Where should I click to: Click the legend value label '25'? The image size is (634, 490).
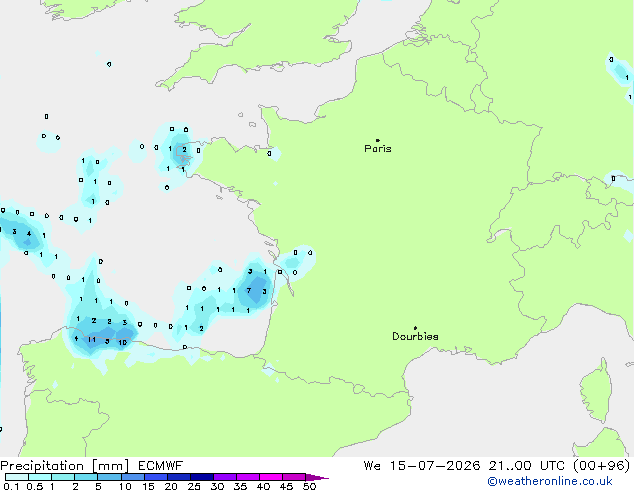194,486
